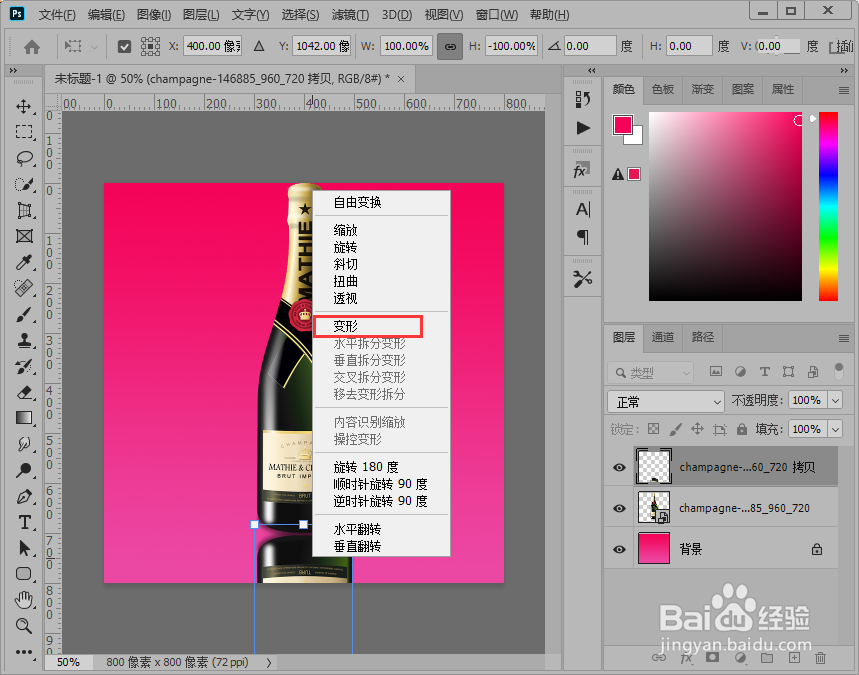The width and height of the screenshot is (859, 675).
Task: Click the zoom level 50% field
Action: click(68, 662)
